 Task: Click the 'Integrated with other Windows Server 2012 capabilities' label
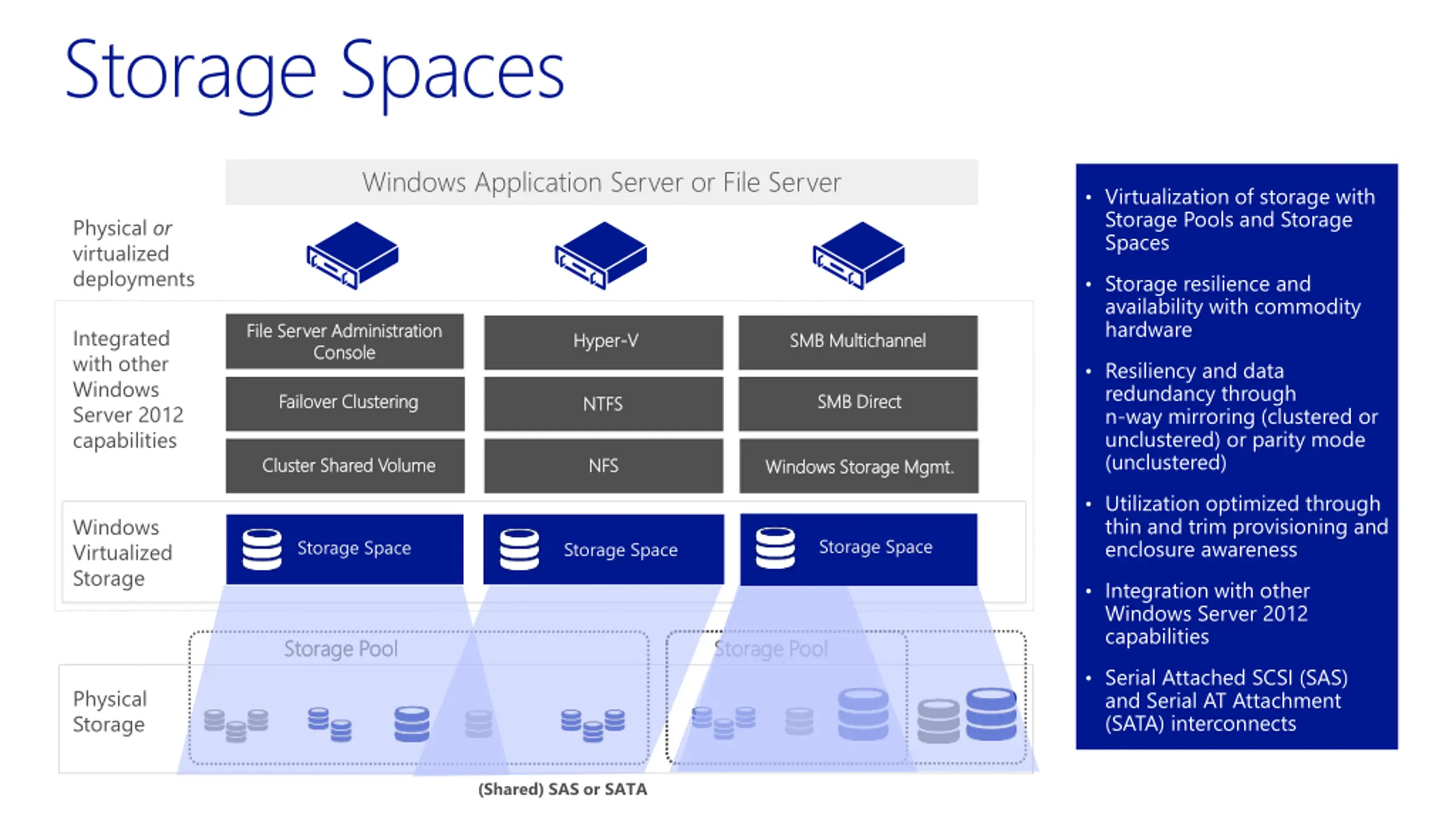click(128, 389)
